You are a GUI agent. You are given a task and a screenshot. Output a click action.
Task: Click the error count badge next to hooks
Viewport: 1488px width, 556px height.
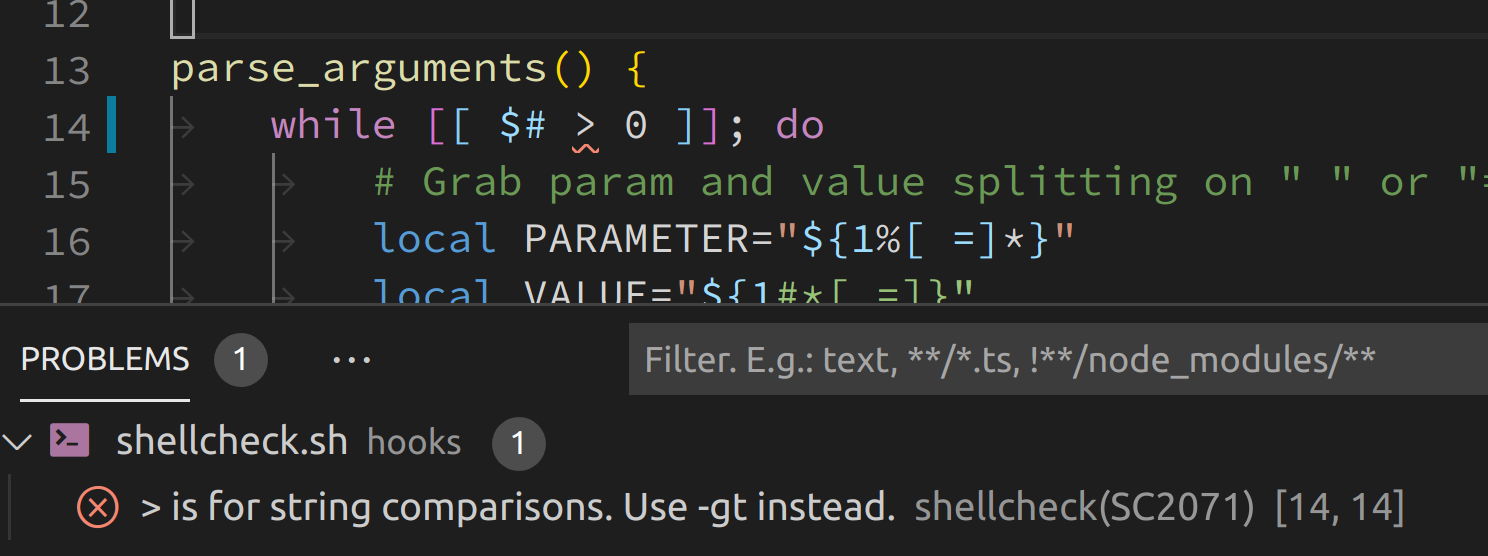(518, 443)
